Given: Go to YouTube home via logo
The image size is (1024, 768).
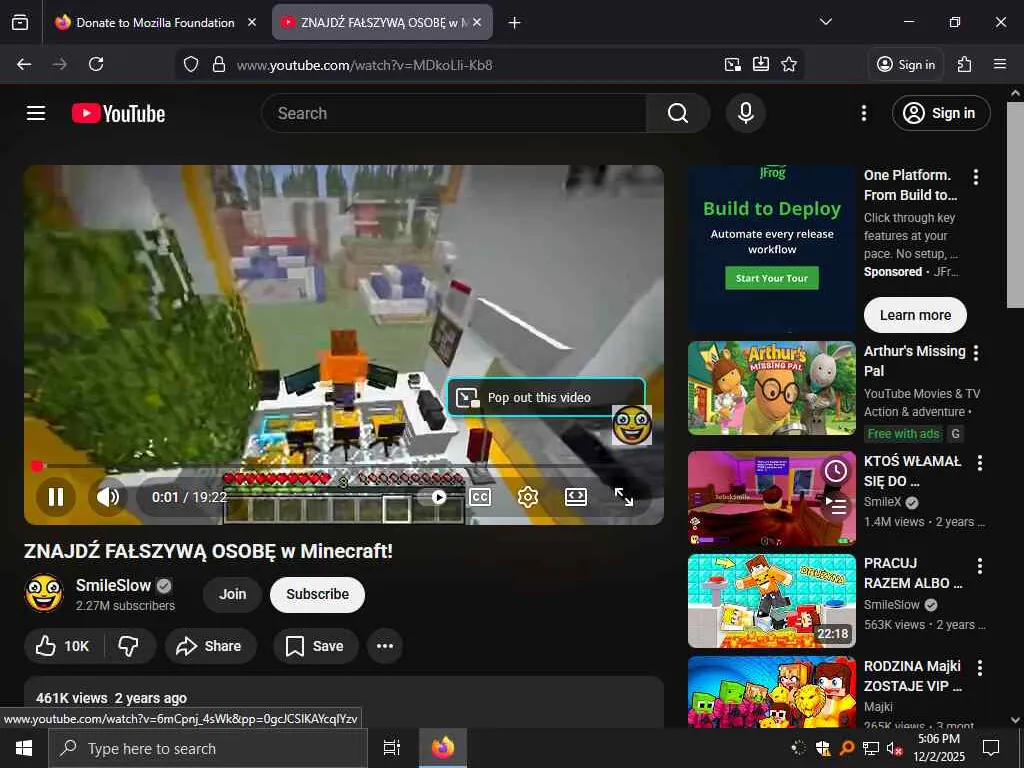Looking at the screenshot, I should coord(119,114).
